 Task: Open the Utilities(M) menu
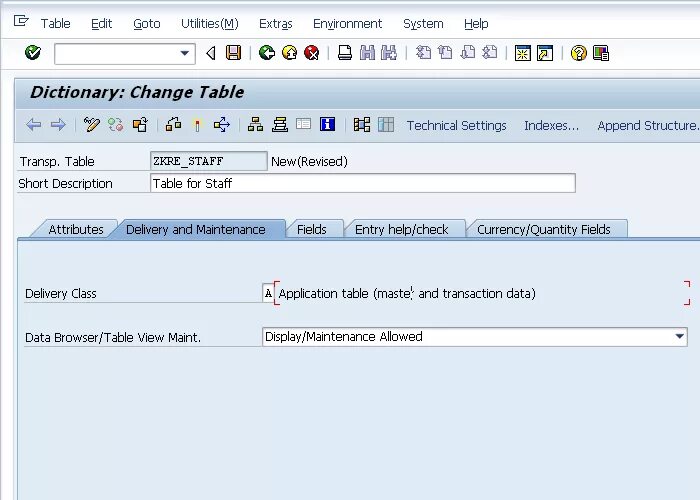click(x=210, y=24)
